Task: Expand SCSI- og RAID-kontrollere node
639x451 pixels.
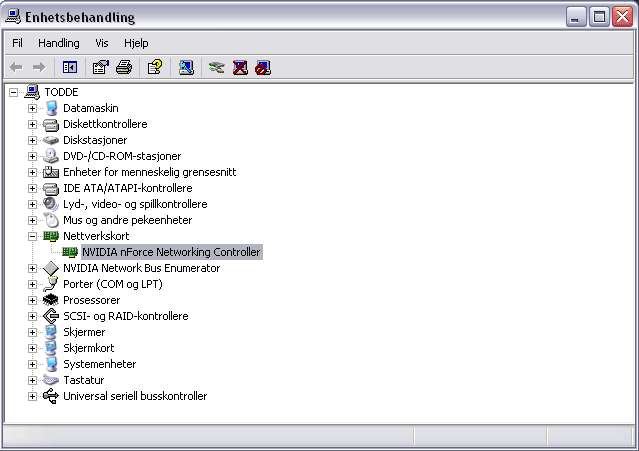Action: tap(33, 316)
